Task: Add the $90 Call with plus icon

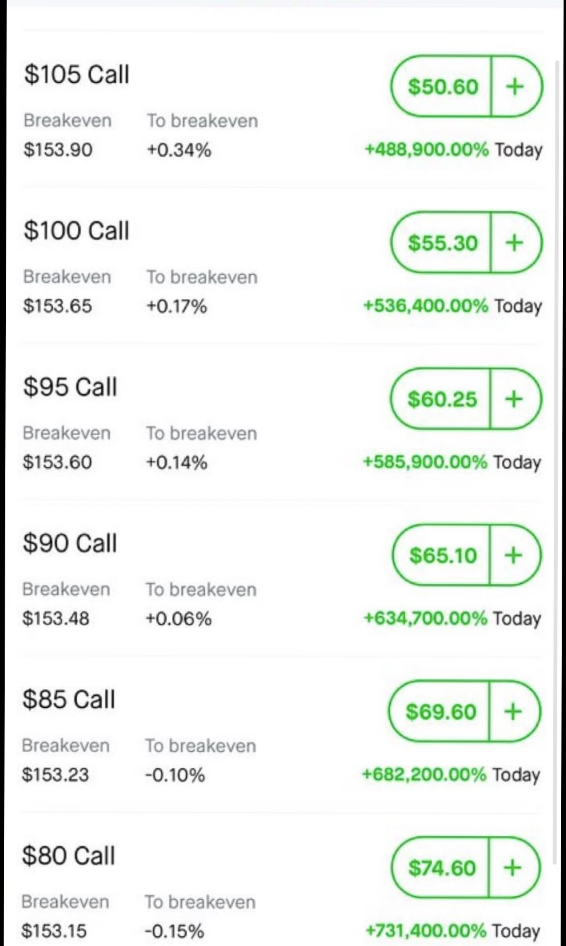Action: (x=514, y=555)
